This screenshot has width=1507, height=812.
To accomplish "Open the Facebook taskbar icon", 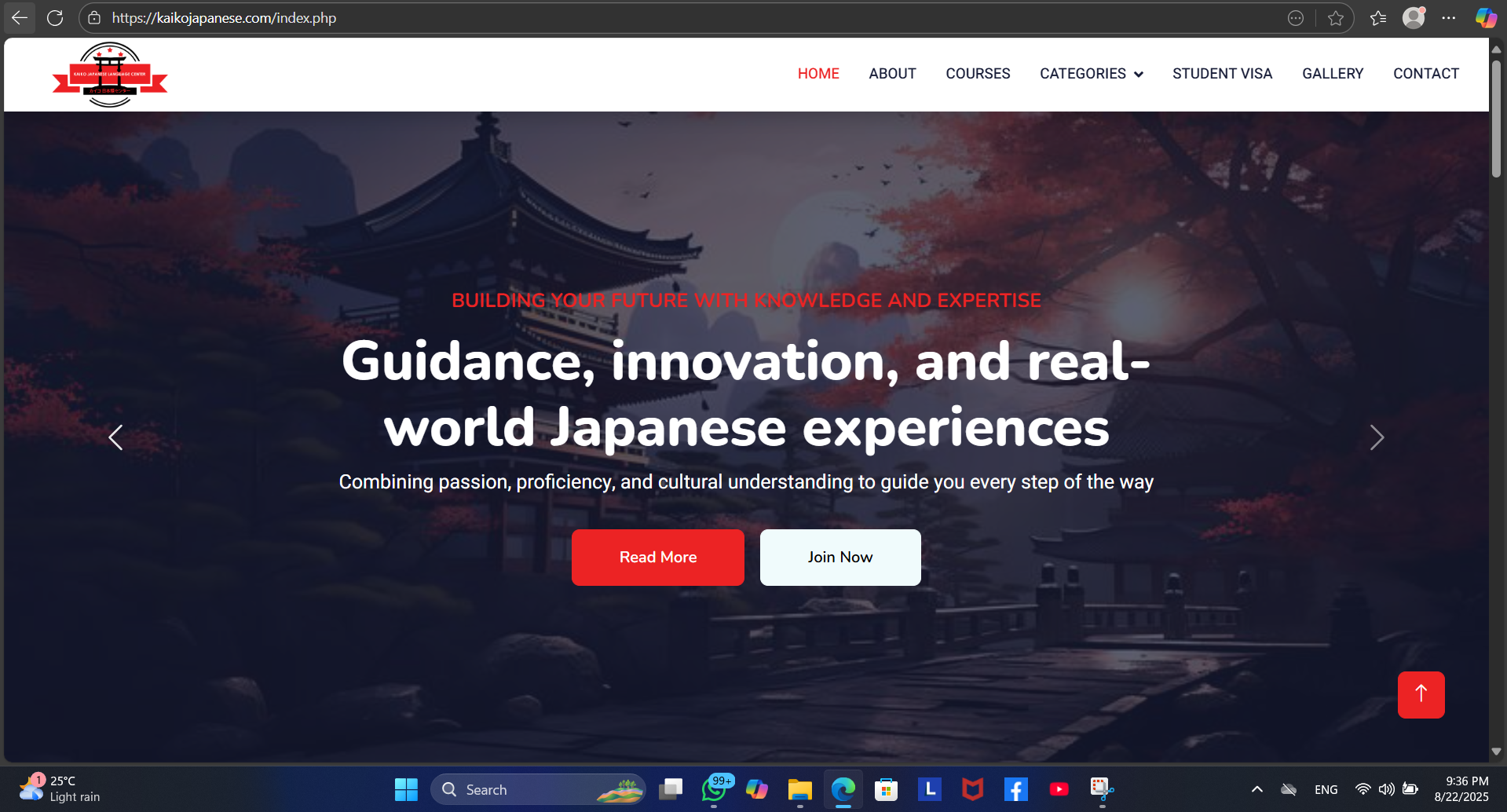I will tap(1015, 789).
